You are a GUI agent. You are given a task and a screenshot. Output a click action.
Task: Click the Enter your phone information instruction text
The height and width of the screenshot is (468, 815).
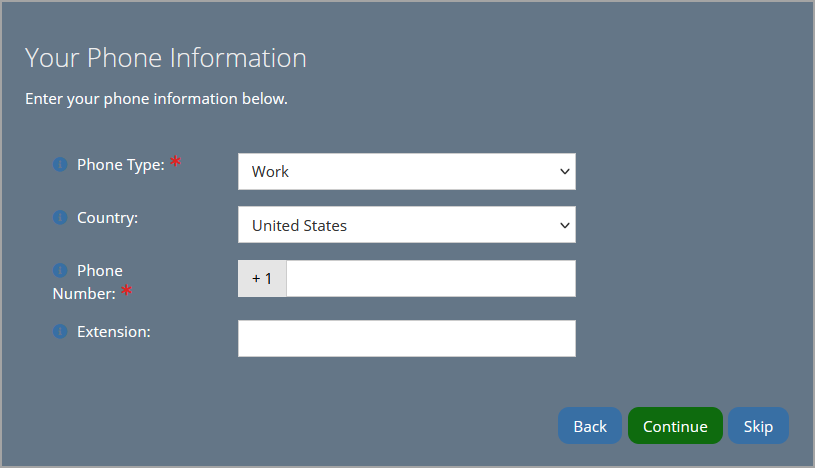click(x=156, y=99)
